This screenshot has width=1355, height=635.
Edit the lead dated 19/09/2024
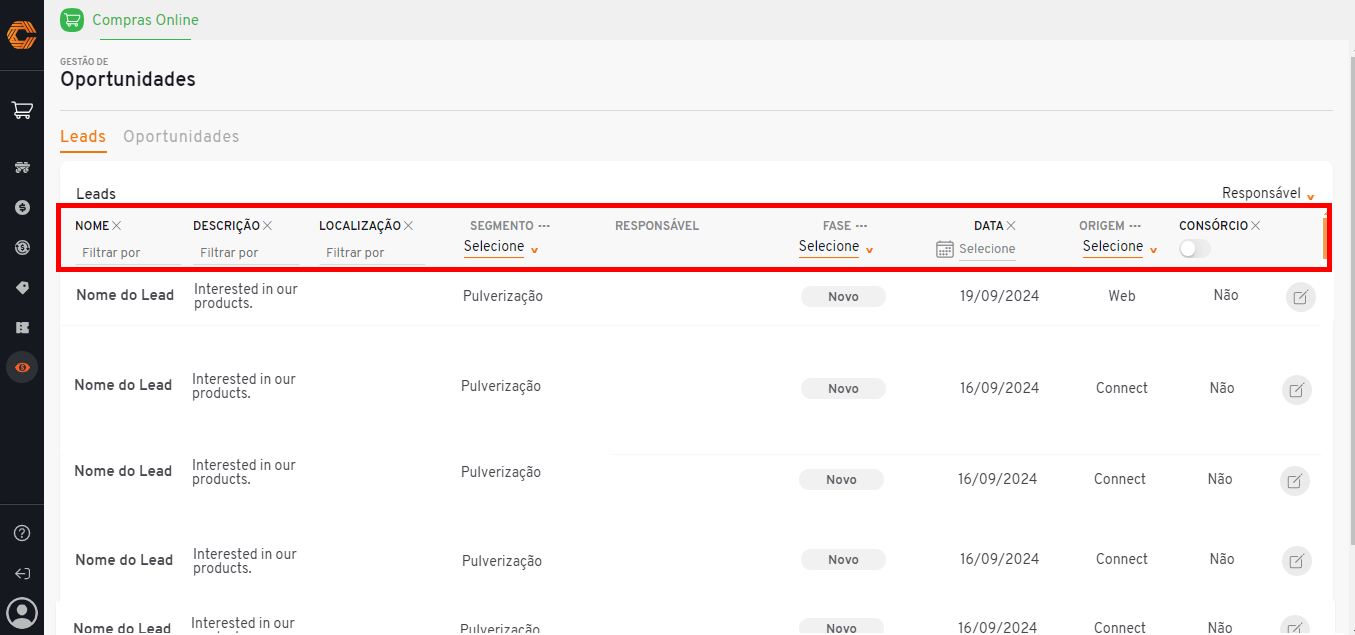point(1300,297)
